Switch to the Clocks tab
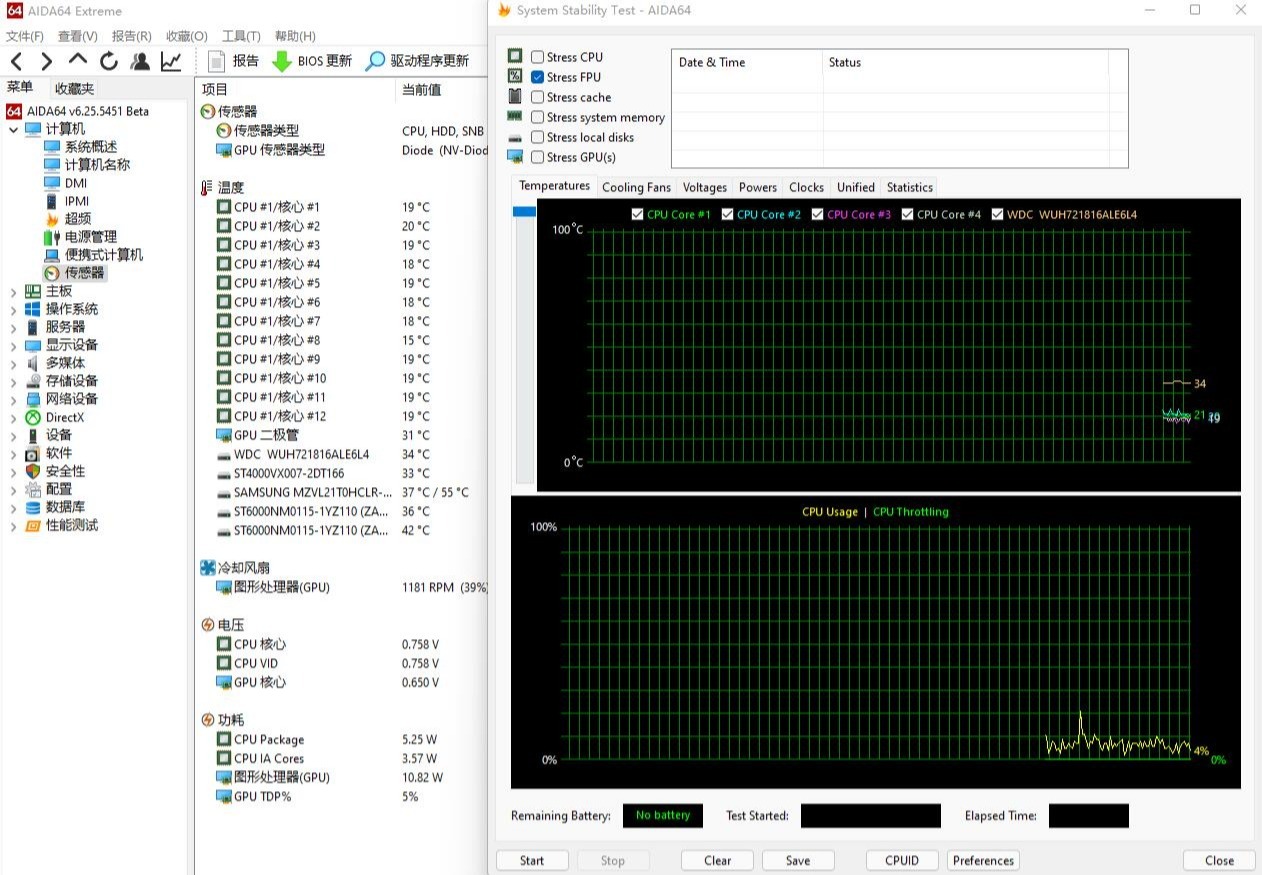The width and height of the screenshot is (1262, 875). click(x=806, y=187)
